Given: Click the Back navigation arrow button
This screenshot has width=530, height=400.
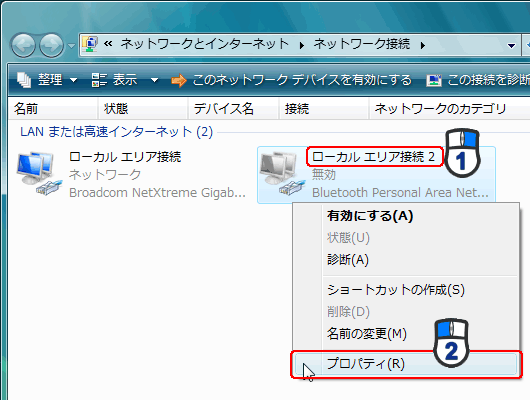Looking at the screenshot, I should click(23, 45).
